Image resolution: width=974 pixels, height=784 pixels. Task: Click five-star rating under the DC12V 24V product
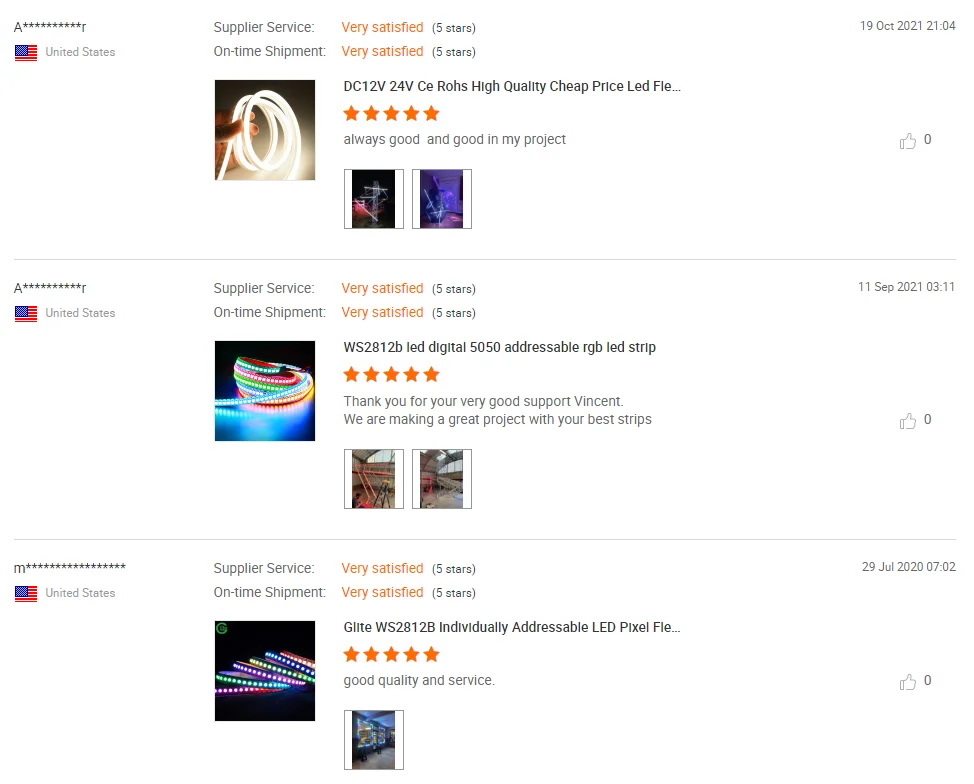[391, 114]
